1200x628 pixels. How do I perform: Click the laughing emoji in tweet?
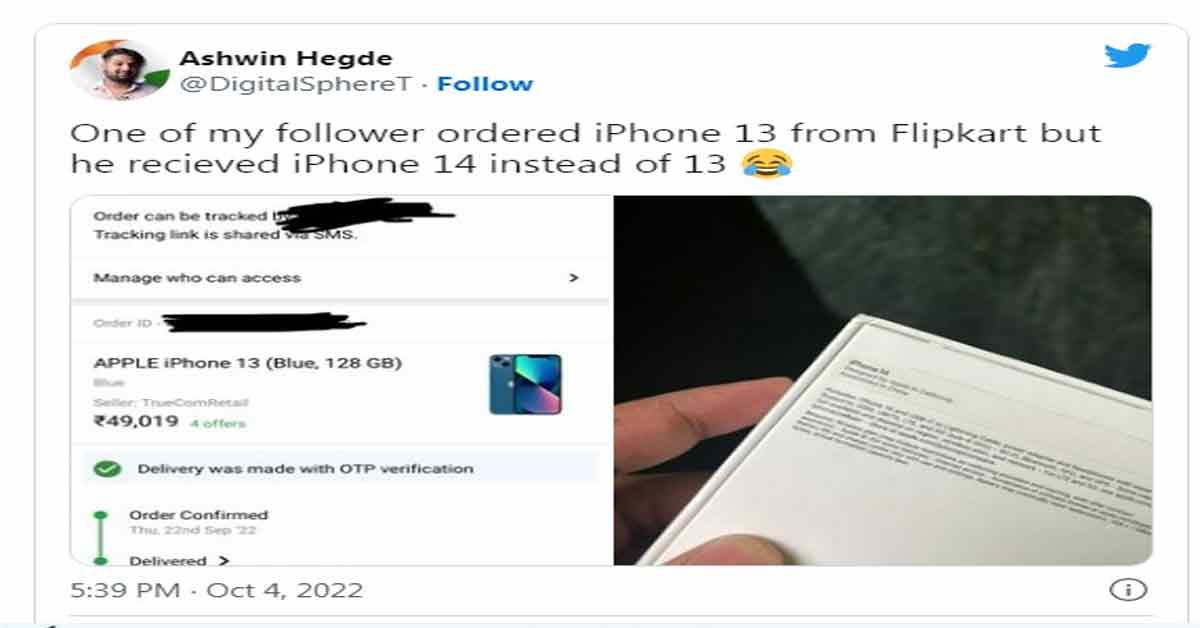pyautogui.click(x=767, y=163)
